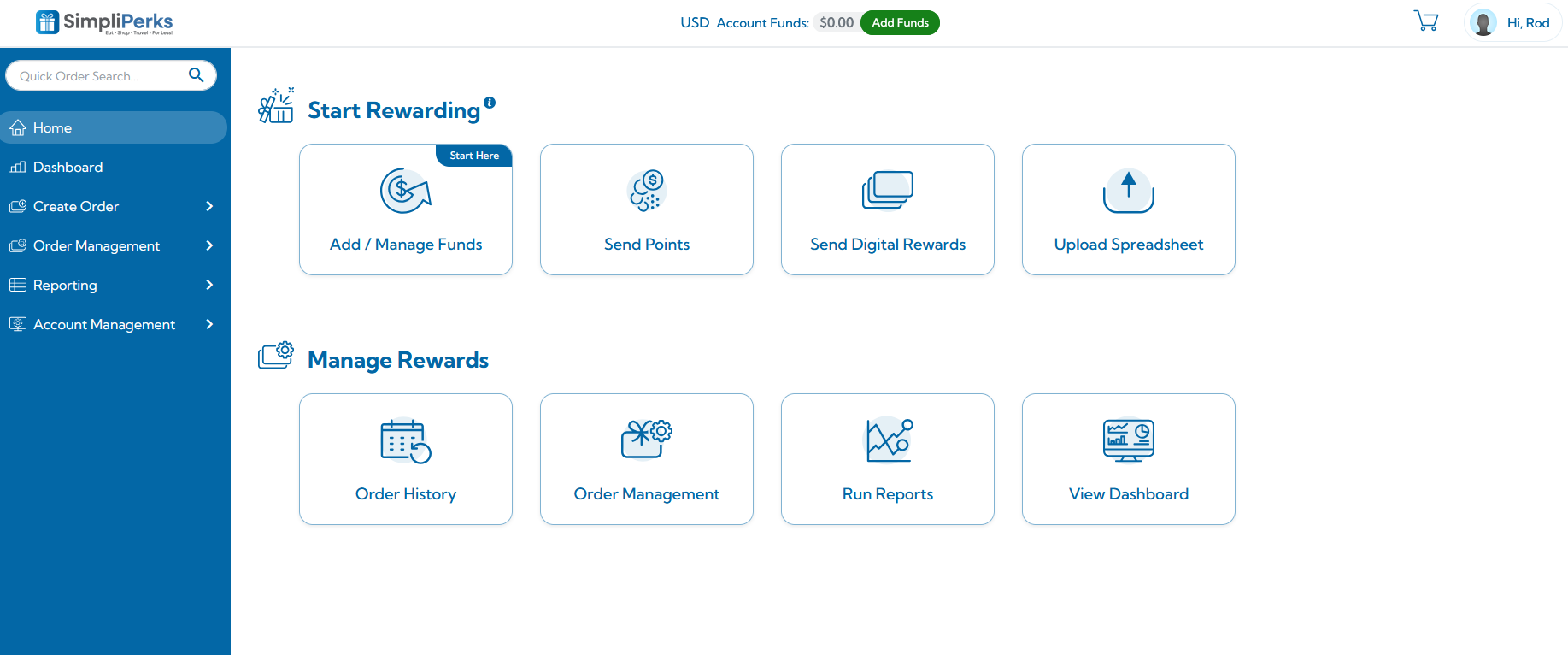The height and width of the screenshot is (655, 1568).
Task: Expand the Order Management sidebar chevron
Action: (x=209, y=245)
